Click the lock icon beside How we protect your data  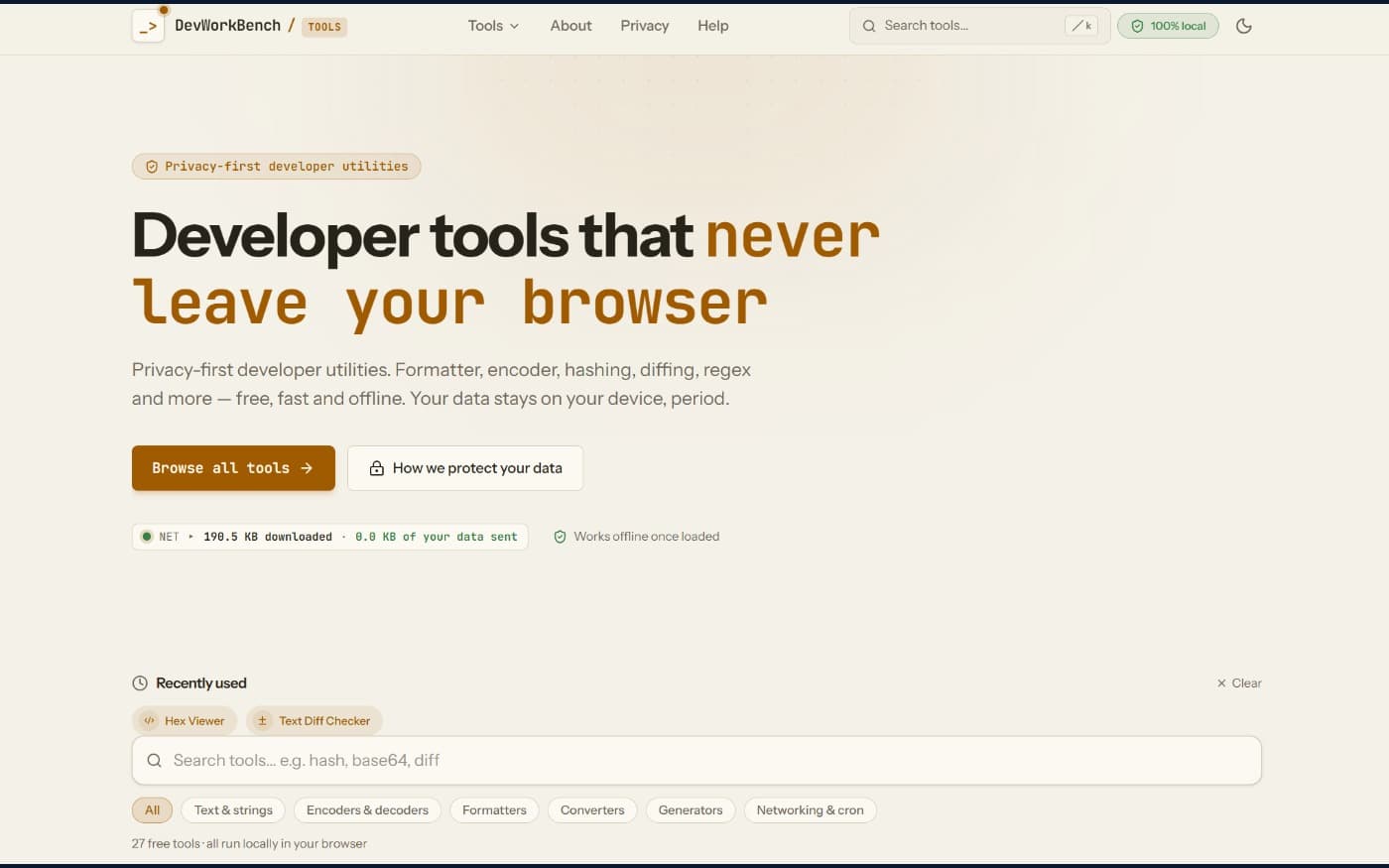[x=377, y=468]
